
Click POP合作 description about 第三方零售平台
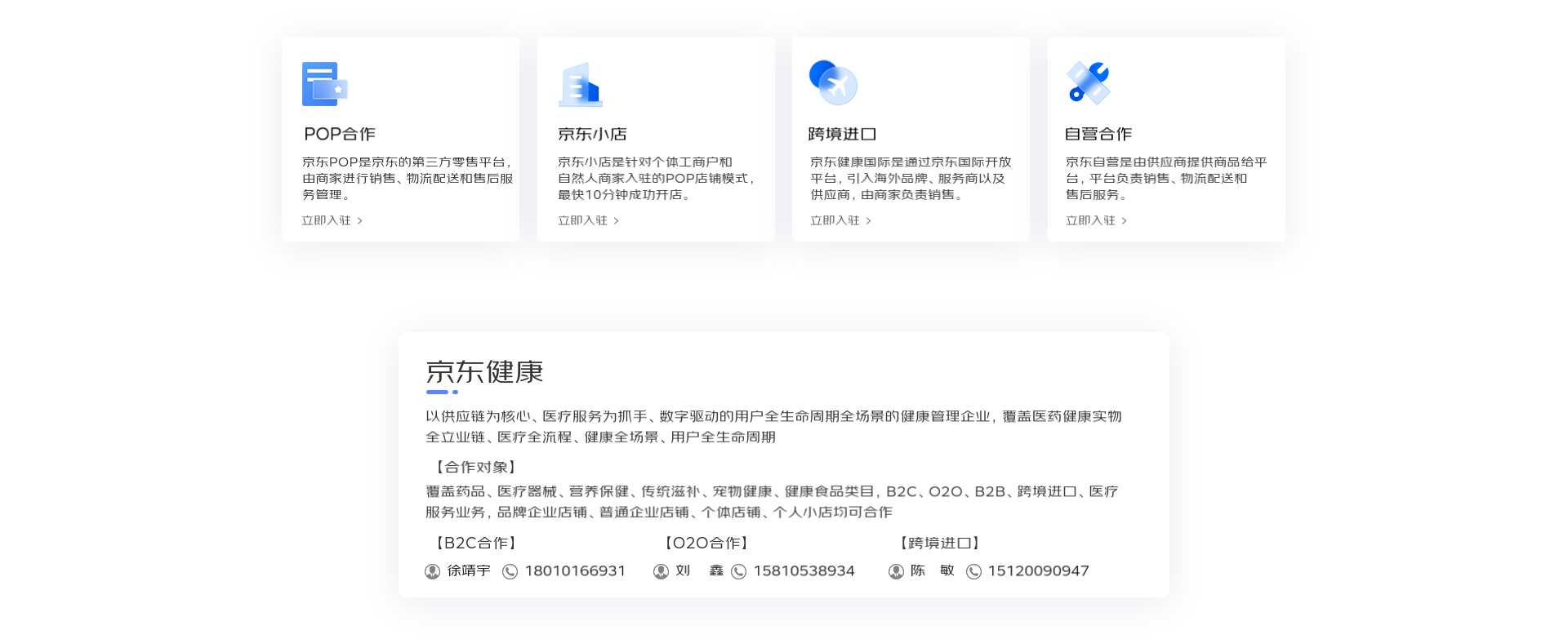point(408,179)
